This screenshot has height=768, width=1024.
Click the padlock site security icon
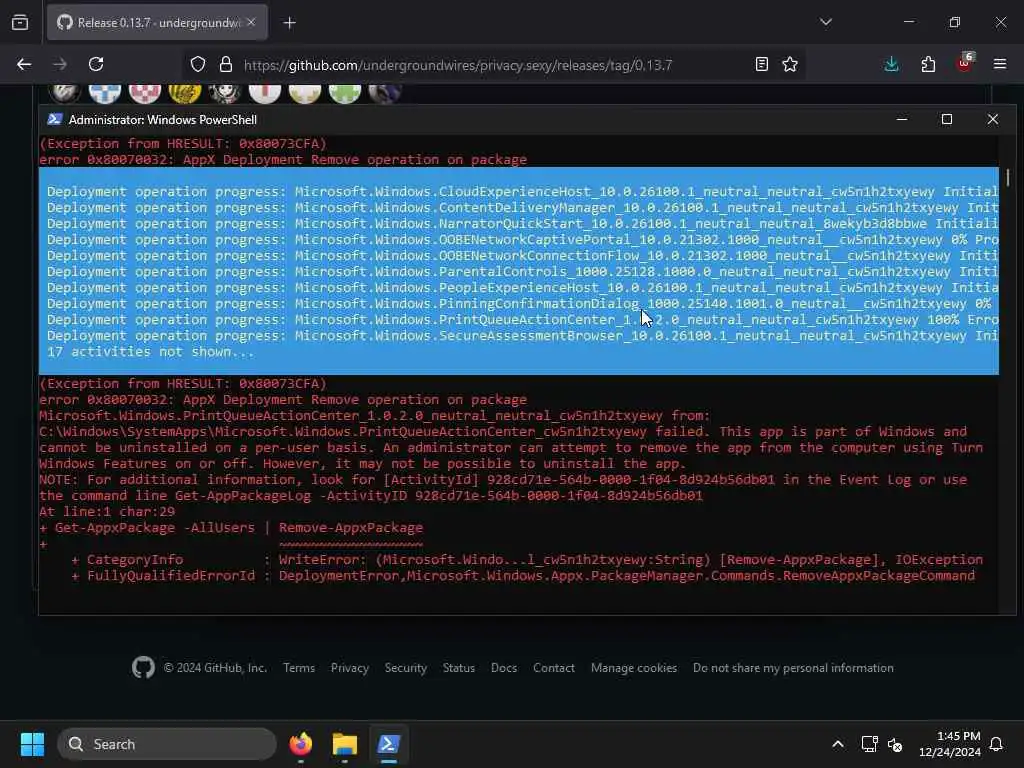tap(226, 64)
